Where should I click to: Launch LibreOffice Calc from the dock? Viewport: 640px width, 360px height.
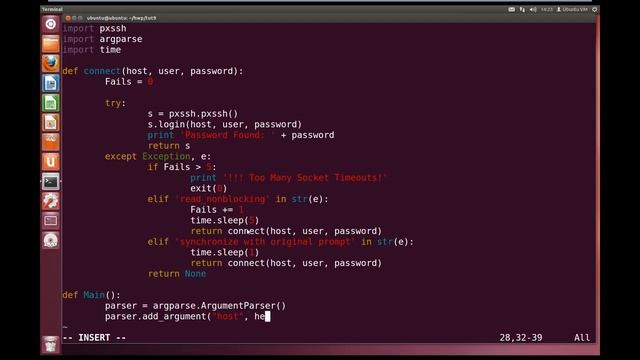coord(51,103)
